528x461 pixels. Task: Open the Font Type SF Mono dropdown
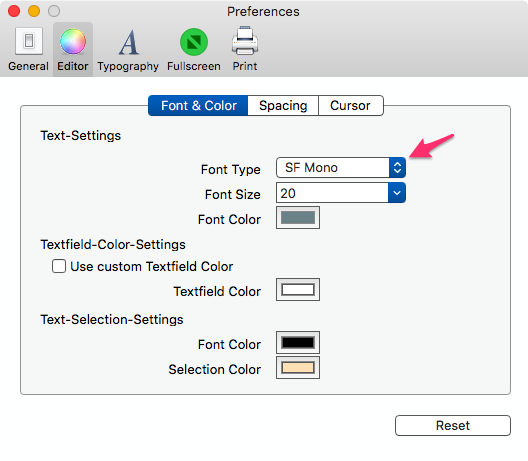[x=341, y=167]
